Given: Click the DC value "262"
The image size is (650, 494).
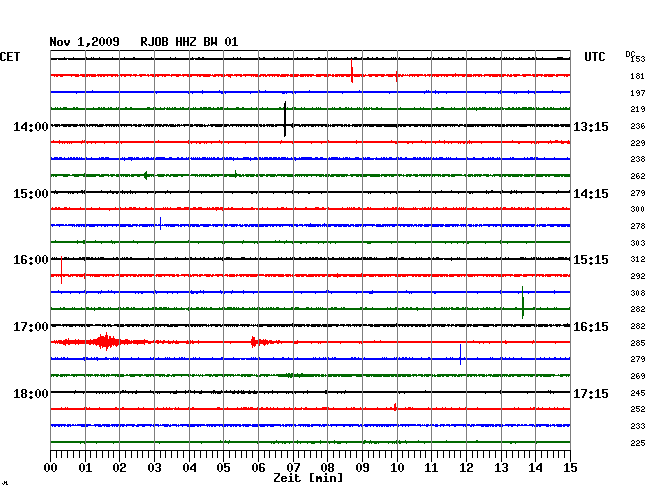Looking at the screenshot, I should point(638,176).
